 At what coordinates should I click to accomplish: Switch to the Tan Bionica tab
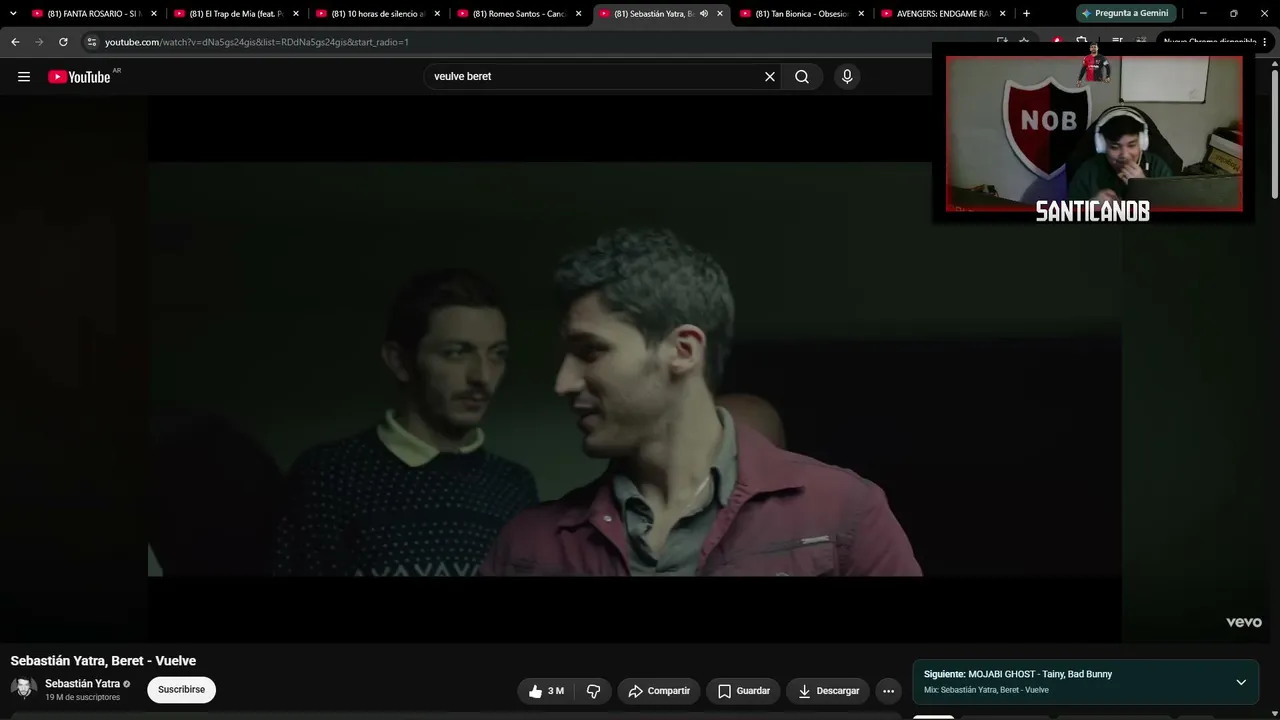pyautogui.click(x=803, y=14)
